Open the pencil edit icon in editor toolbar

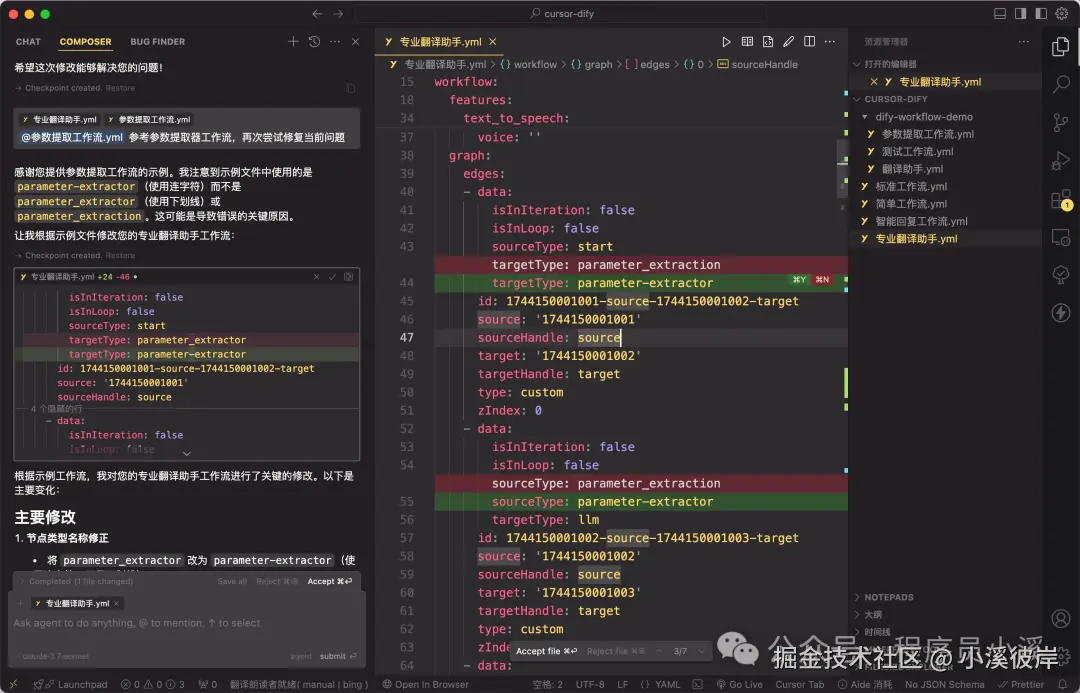[x=789, y=42]
